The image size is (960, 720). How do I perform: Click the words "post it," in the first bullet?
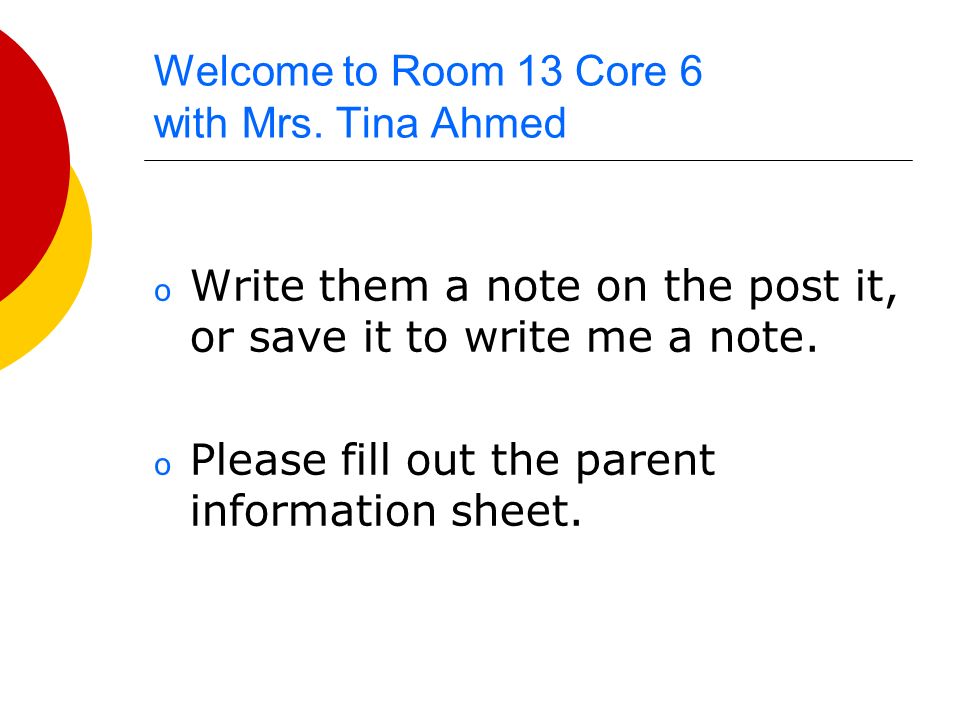tap(823, 289)
